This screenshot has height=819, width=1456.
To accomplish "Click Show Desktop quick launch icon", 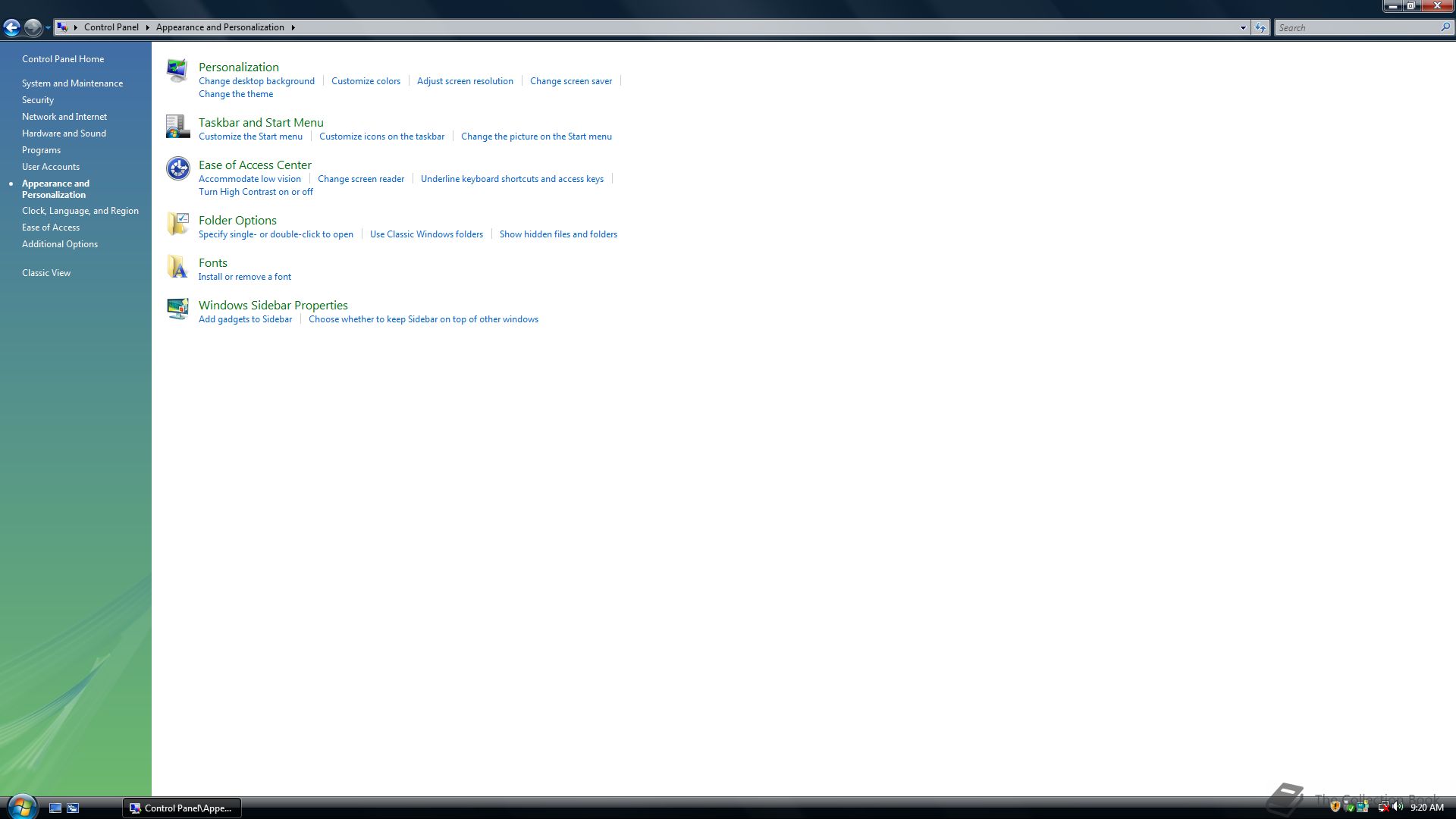I will pyautogui.click(x=55, y=808).
